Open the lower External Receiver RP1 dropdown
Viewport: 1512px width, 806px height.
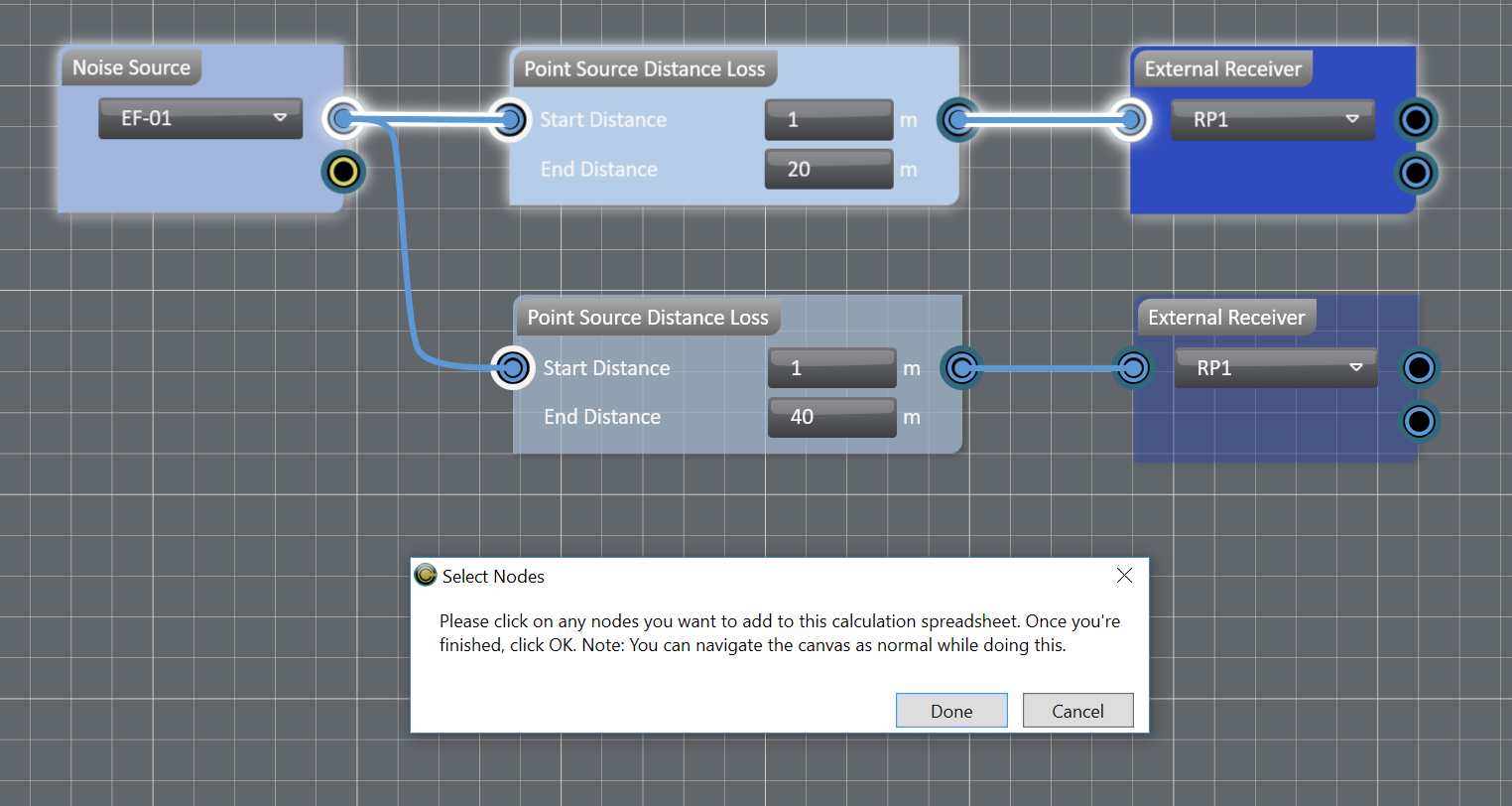pos(1276,368)
